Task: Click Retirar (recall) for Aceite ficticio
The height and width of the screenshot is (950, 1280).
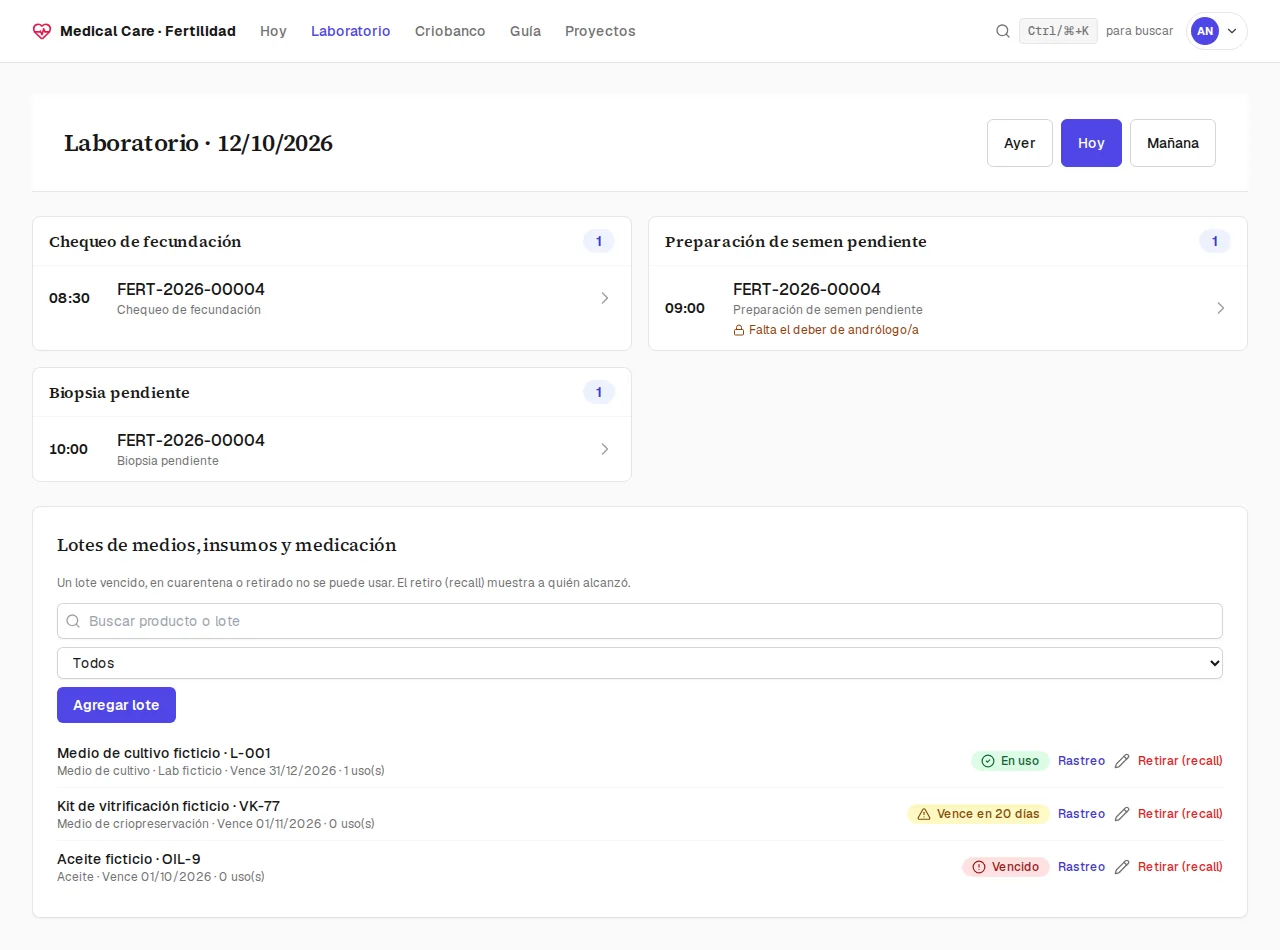Action: [x=1180, y=867]
